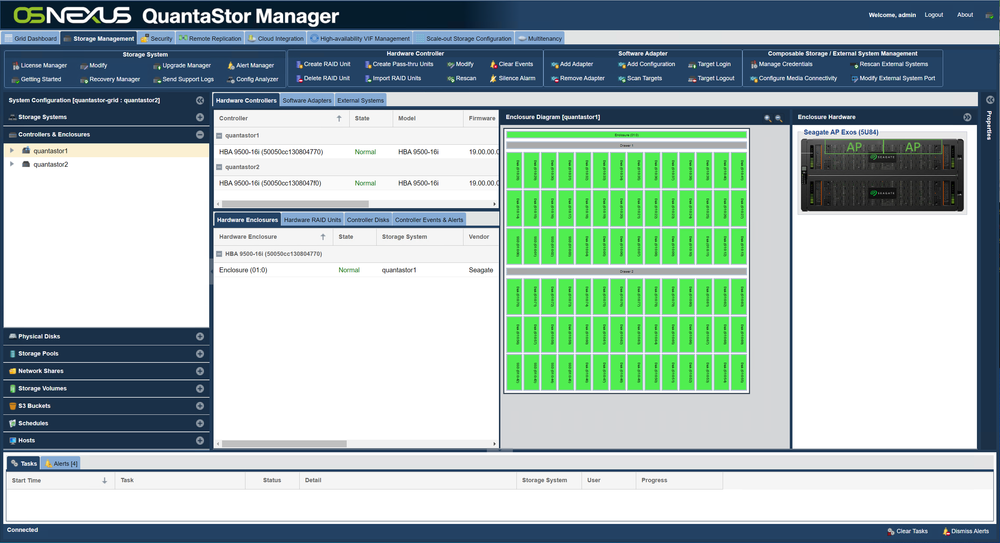Select the Silence Alarm toolbar icon
Viewport: 1000px width, 543px height.
pyautogui.click(x=493, y=78)
